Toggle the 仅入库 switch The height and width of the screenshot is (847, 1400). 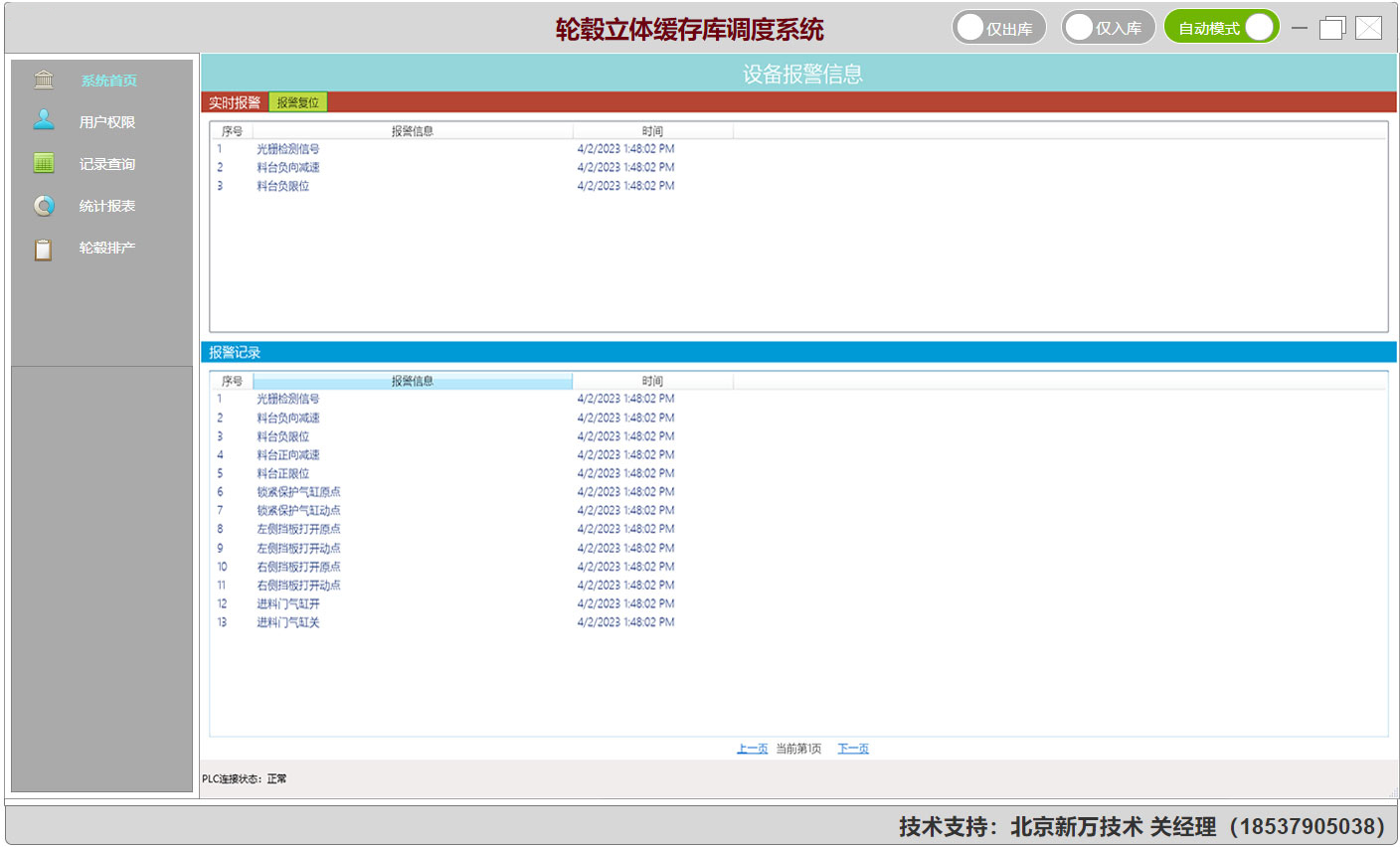[x=1109, y=28]
